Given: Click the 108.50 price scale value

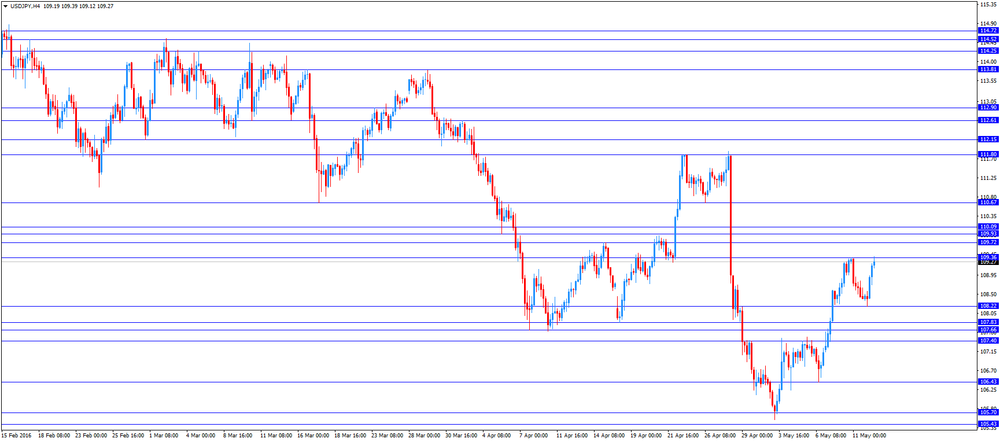Looking at the screenshot, I should (988, 294).
